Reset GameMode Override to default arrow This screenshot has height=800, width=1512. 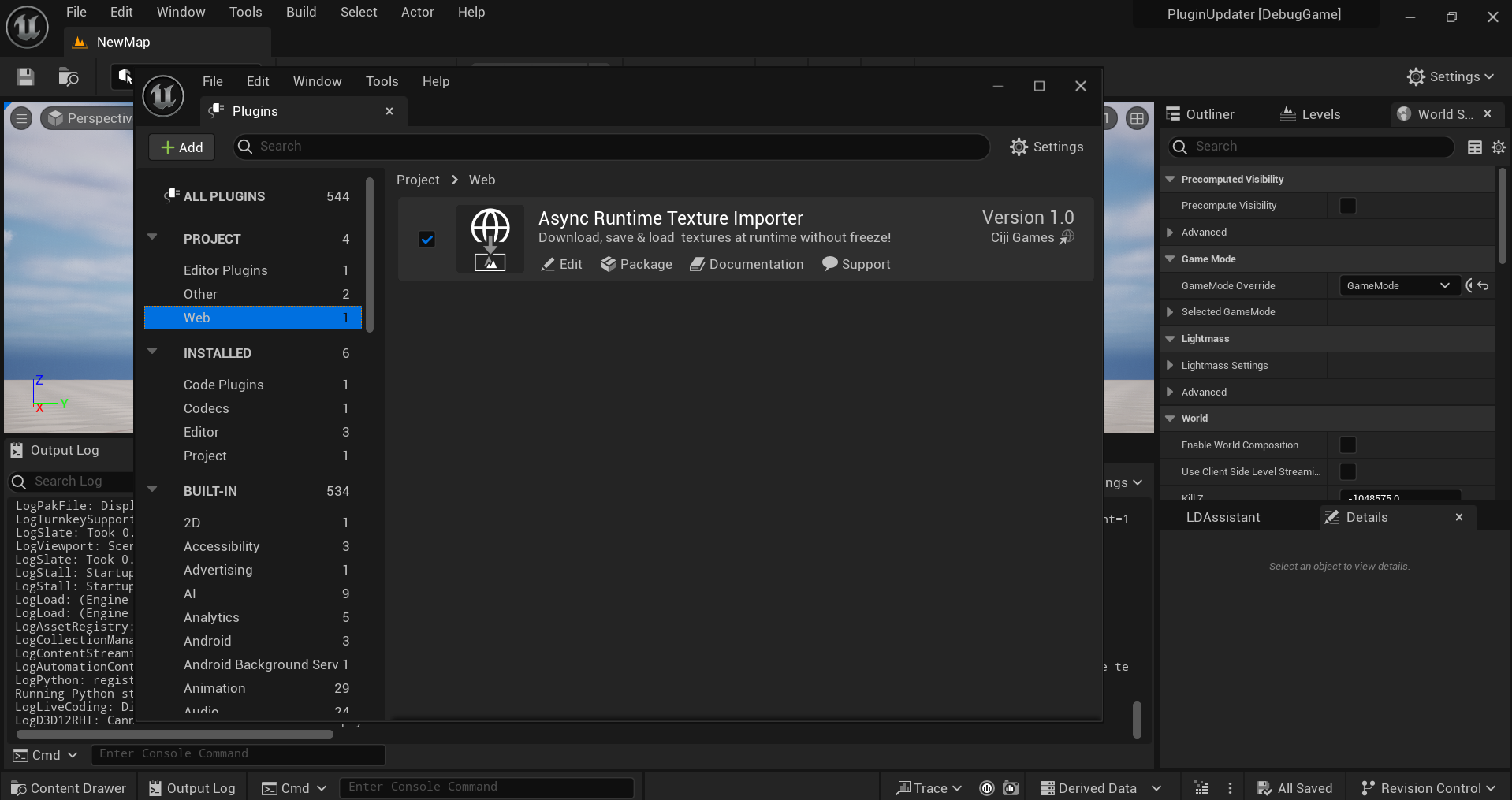point(1484,285)
